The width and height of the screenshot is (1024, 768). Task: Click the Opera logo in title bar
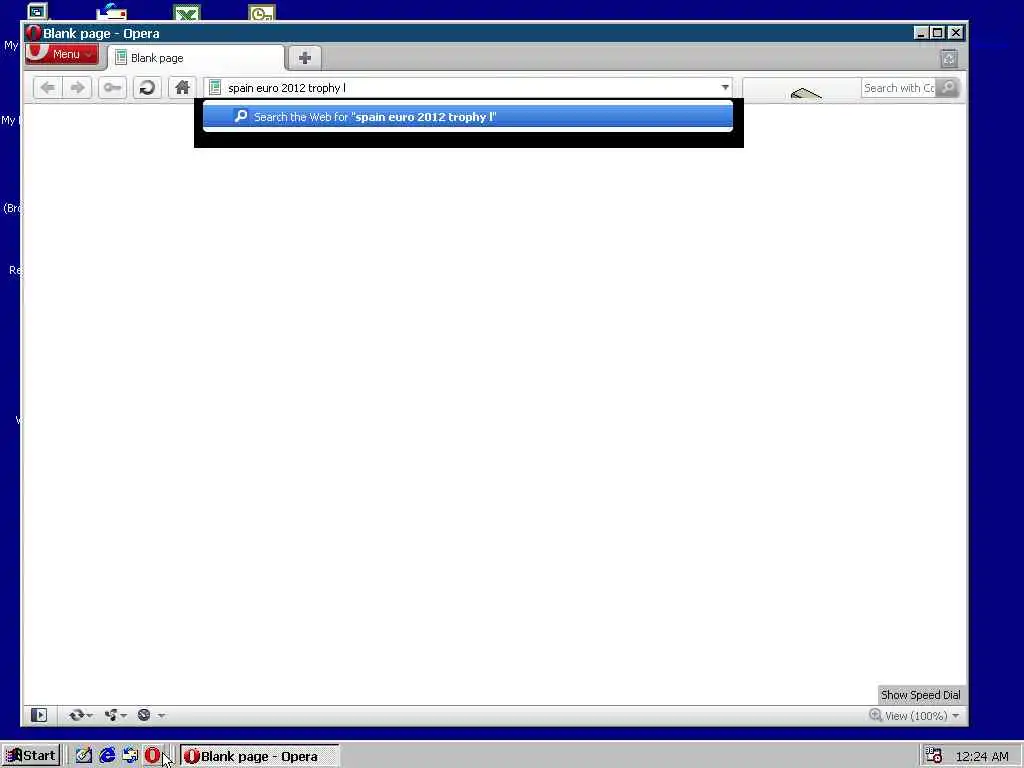pos(33,33)
